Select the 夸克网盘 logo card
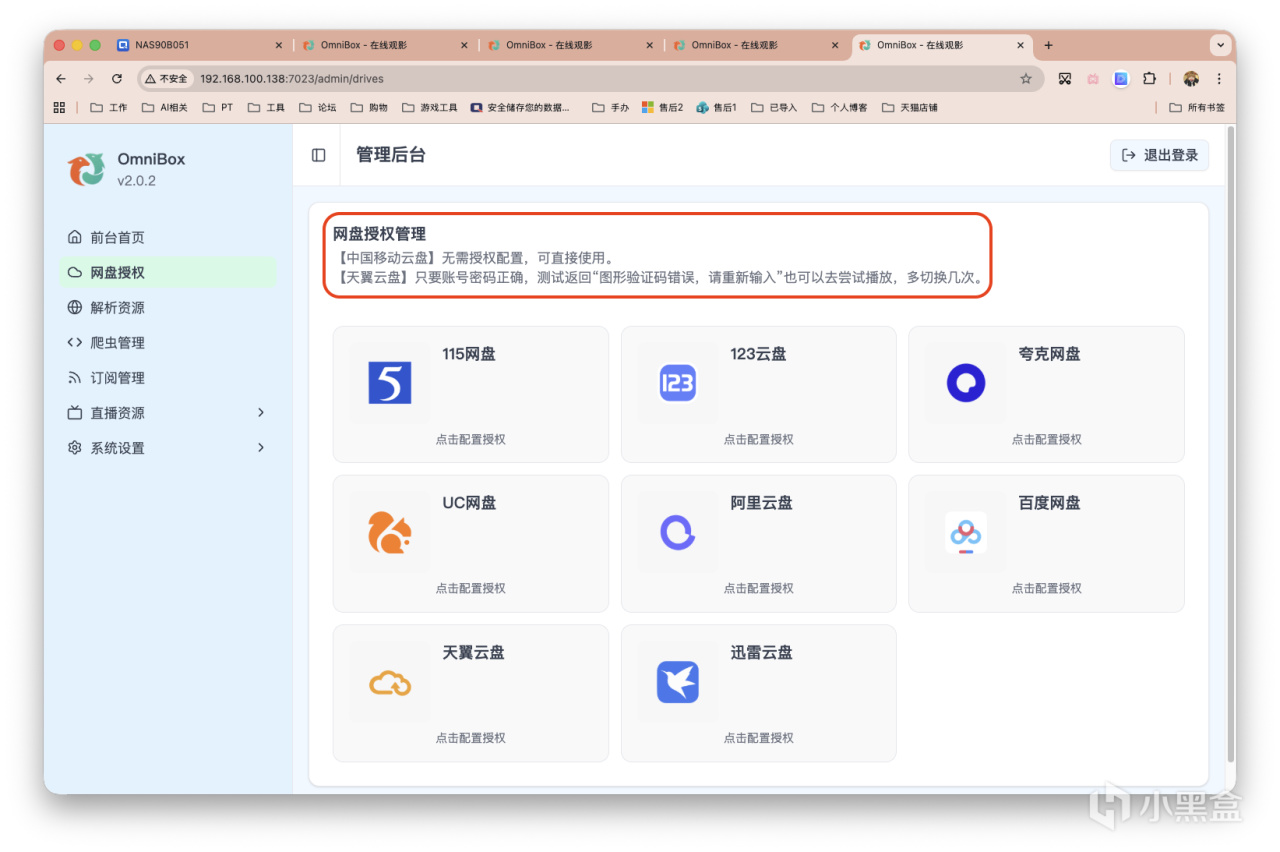 pos(1046,394)
